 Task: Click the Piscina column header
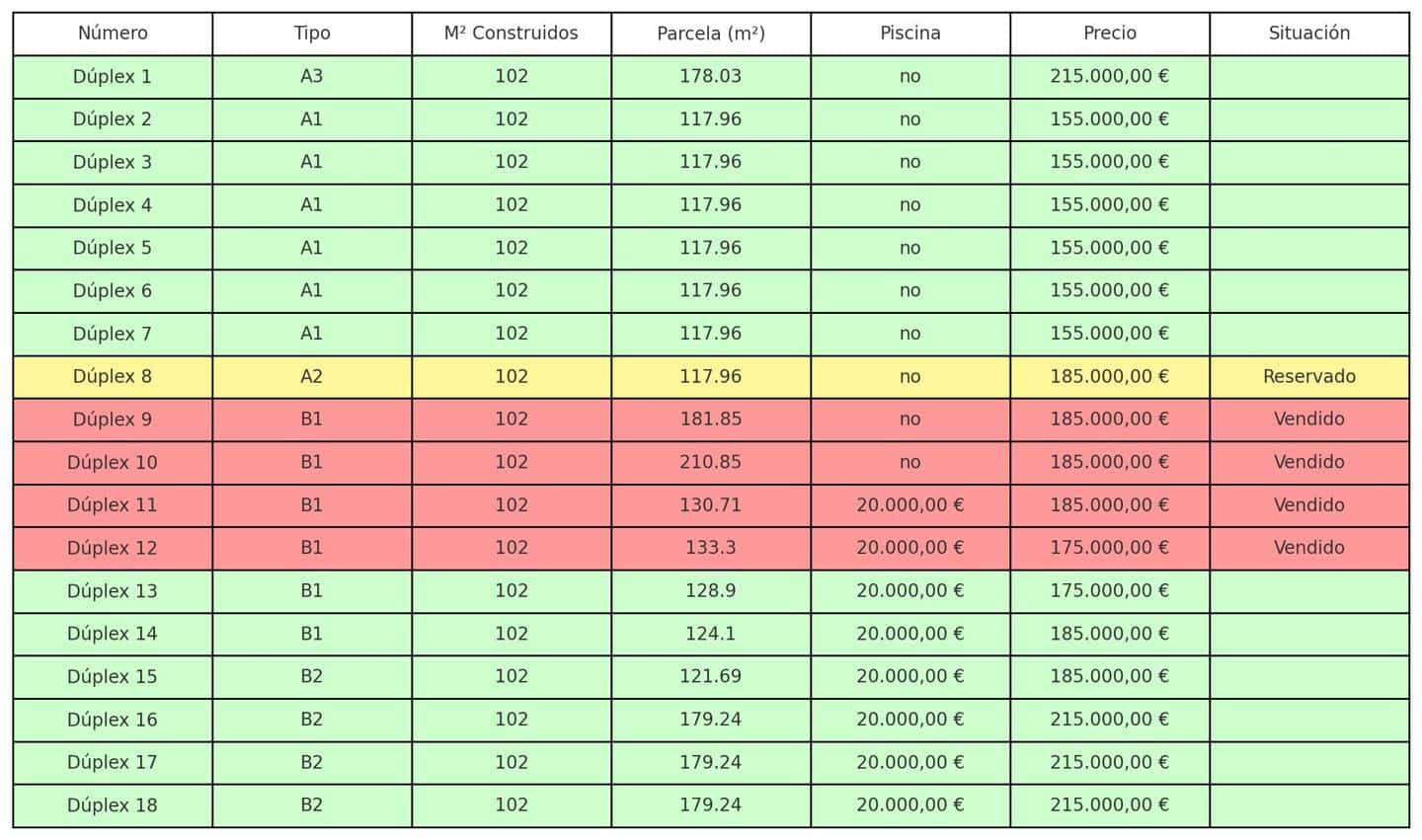coord(910,34)
